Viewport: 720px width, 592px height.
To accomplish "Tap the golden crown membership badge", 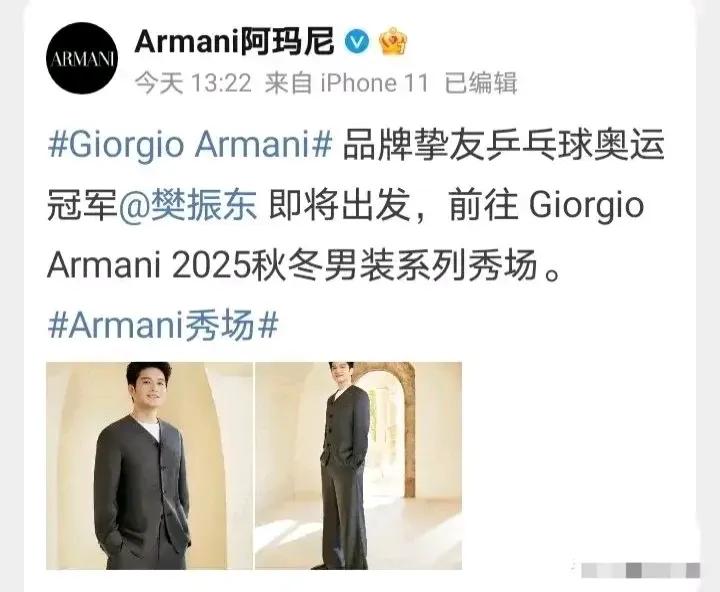I will click(393, 41).
